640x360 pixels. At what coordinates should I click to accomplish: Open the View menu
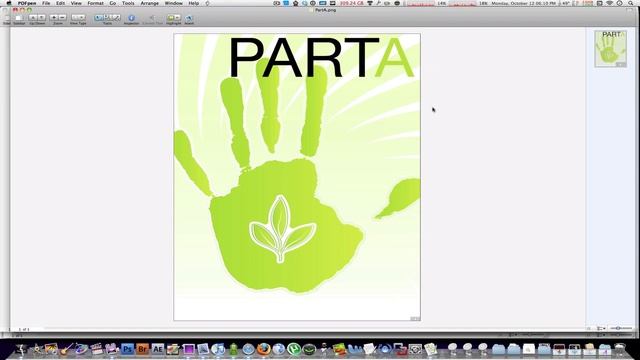coord(76,3)
